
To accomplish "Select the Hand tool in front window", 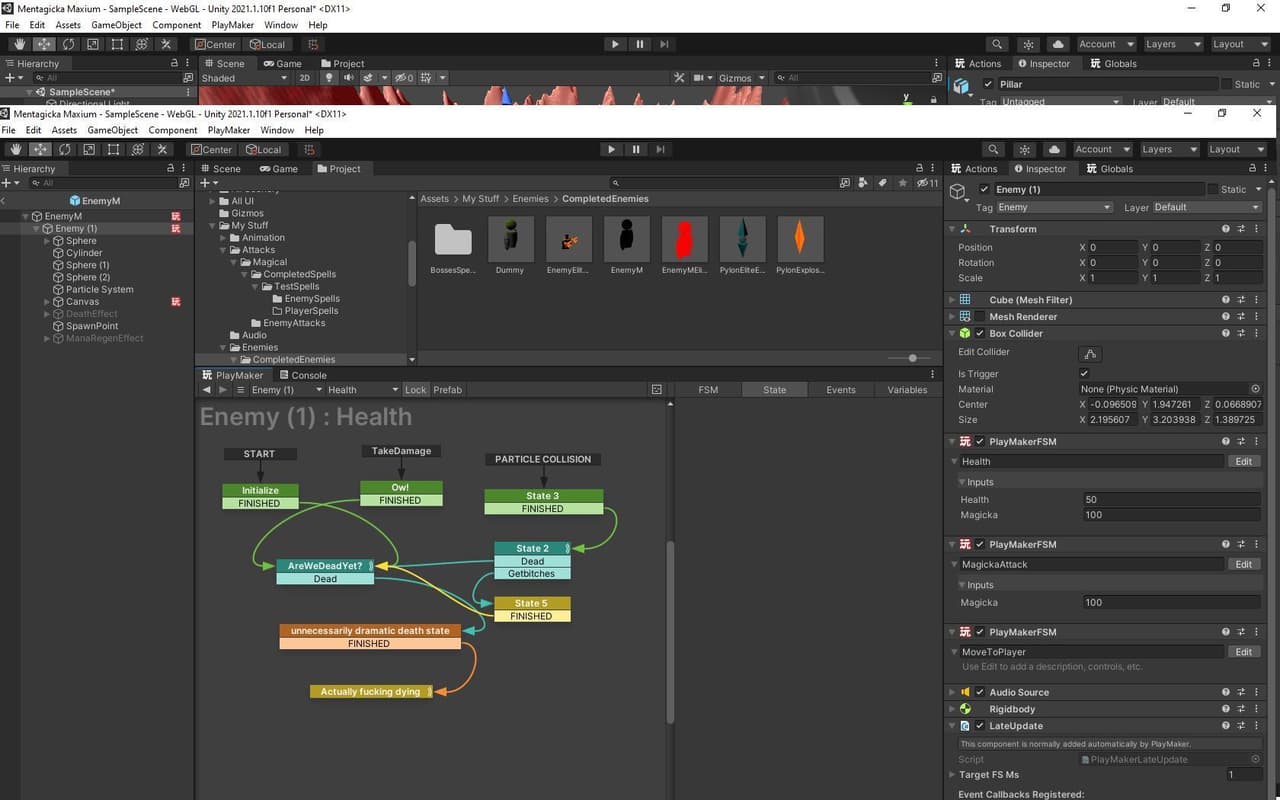I will click(16, 149).
